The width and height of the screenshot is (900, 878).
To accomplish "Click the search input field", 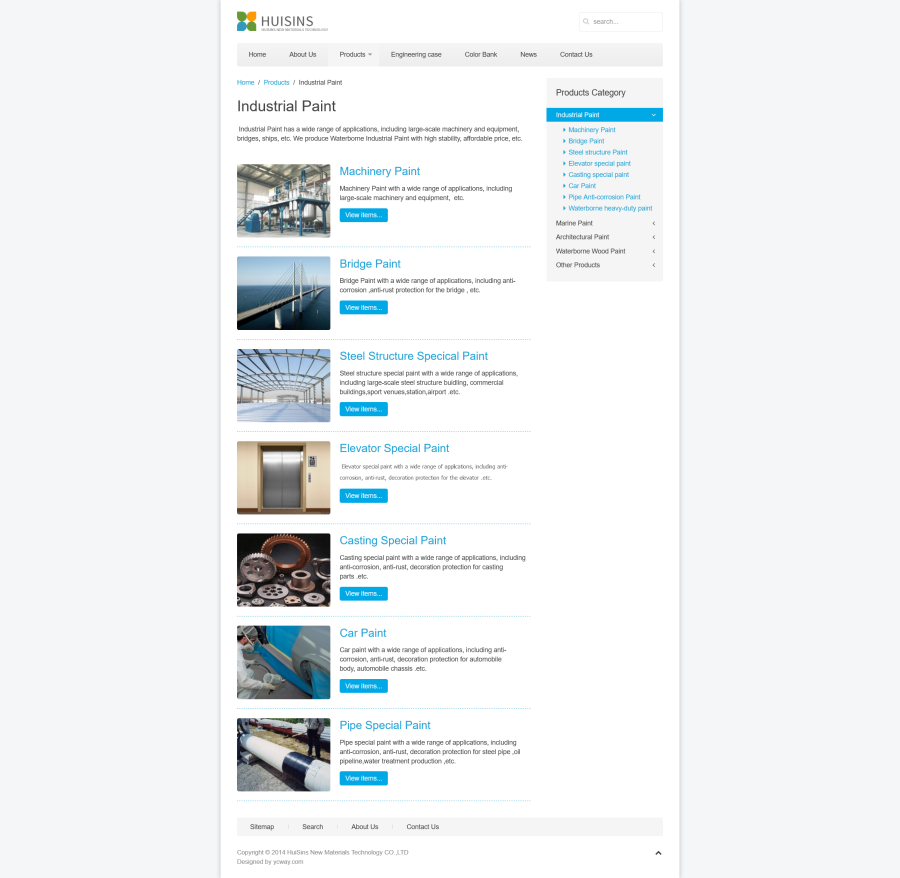I will tap(625, 21).
